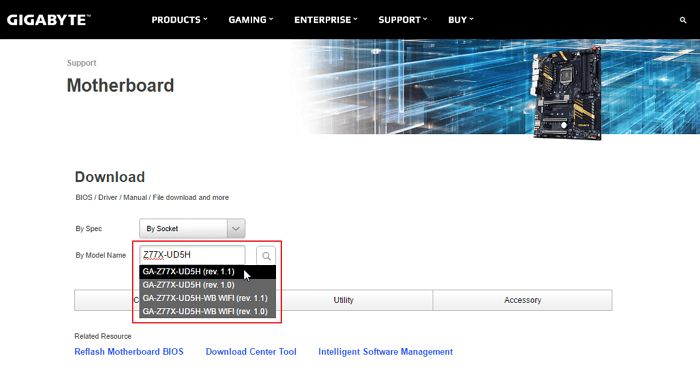Open the BUY menu
Image resolution: width=700 pixels, height=368 pixels.
click(x=461, y=20)
